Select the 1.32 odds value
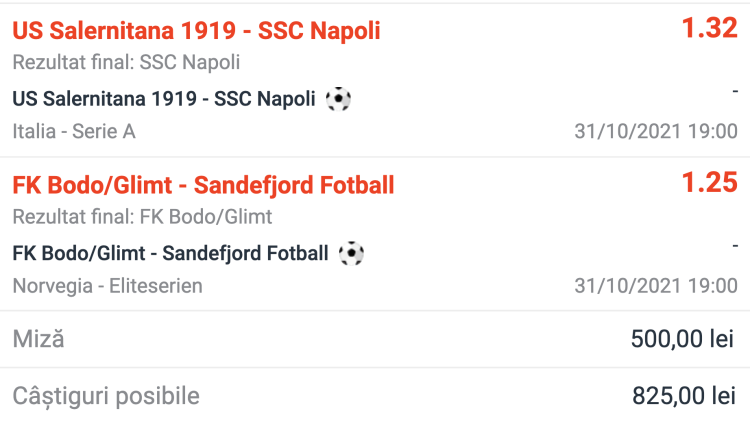 click(709, 29)
